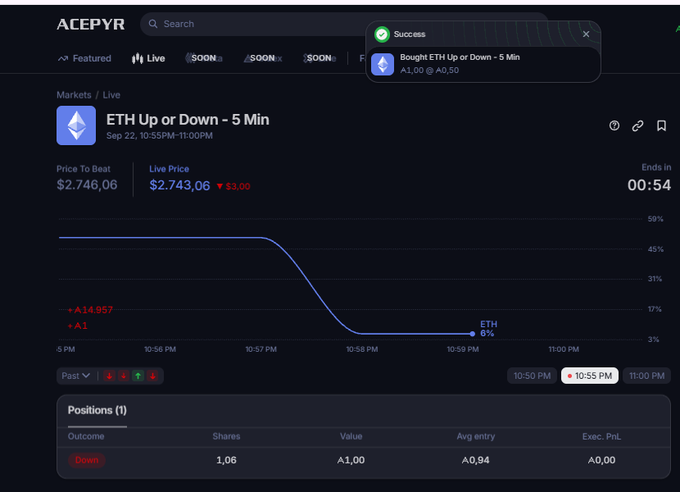Click the 1,06 shares value

pyautogui.click(x=226, y=460)
